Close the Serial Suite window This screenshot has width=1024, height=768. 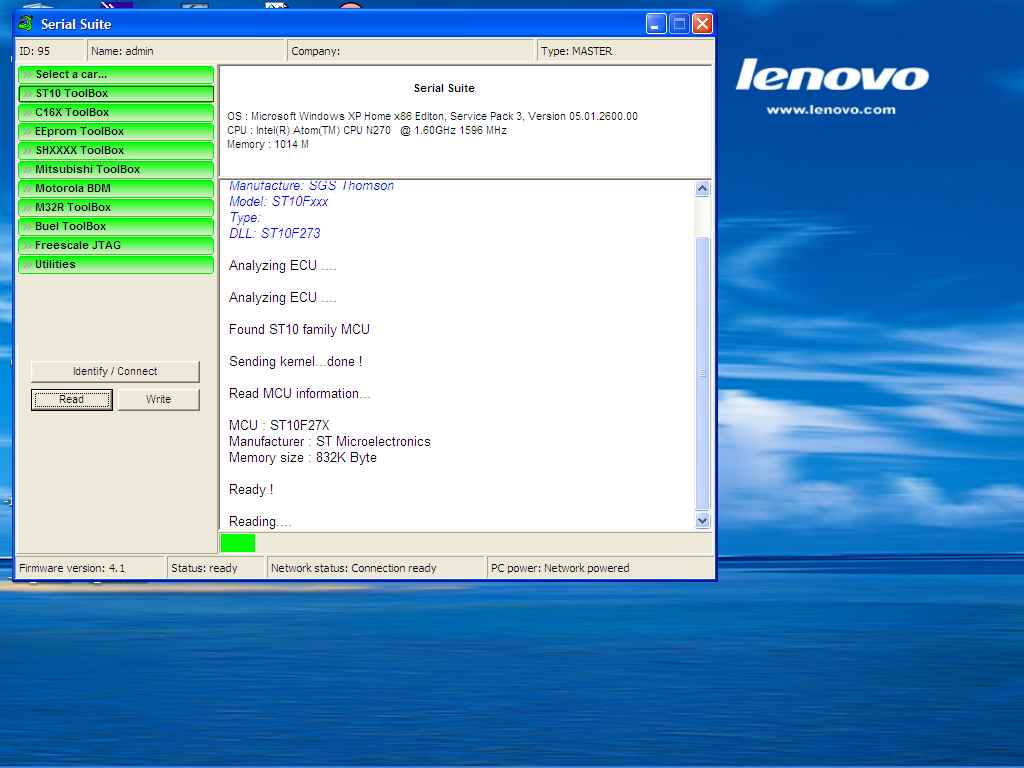tap(703, 24)
